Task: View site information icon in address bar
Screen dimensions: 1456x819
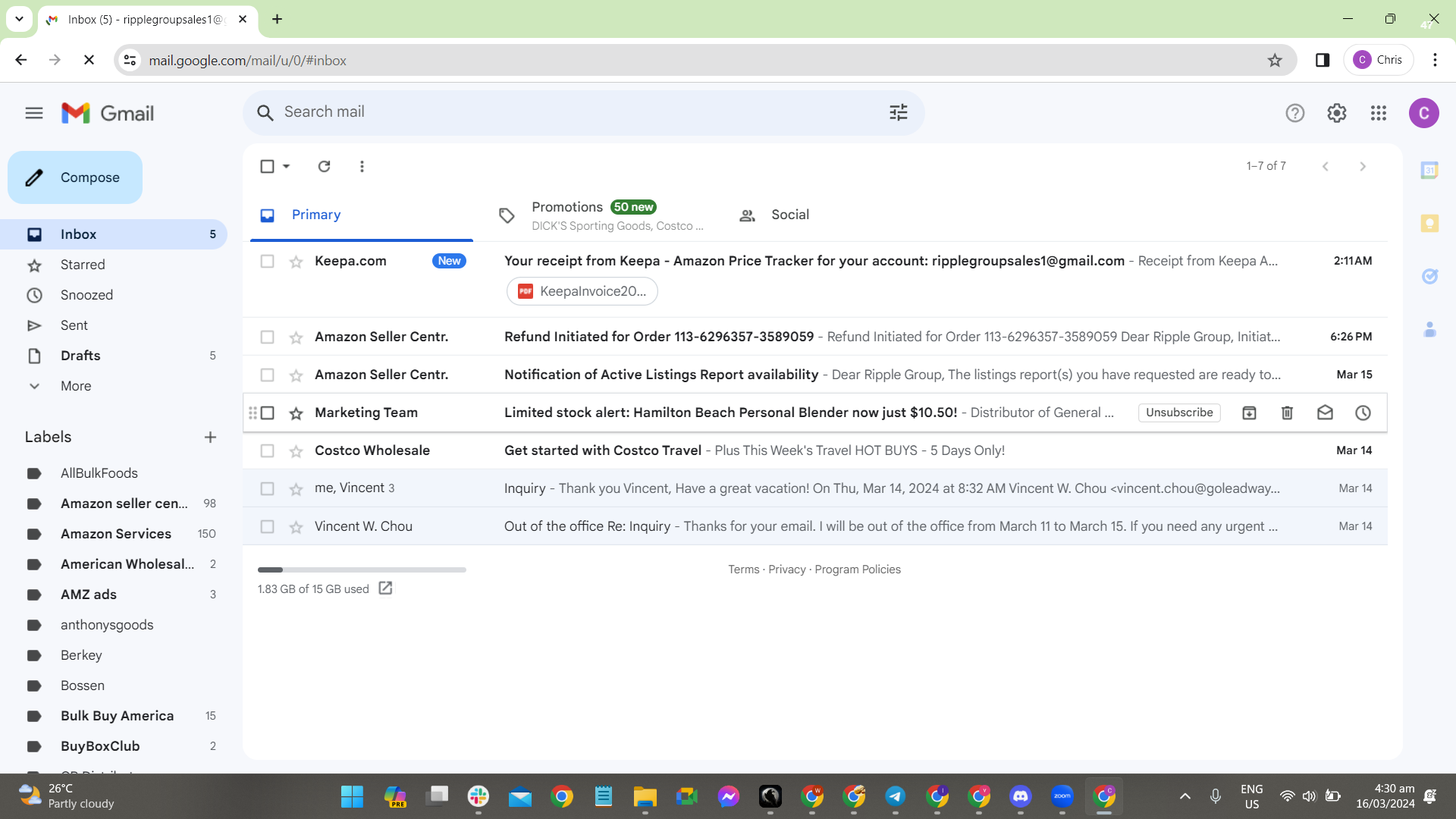Action: 130,60
